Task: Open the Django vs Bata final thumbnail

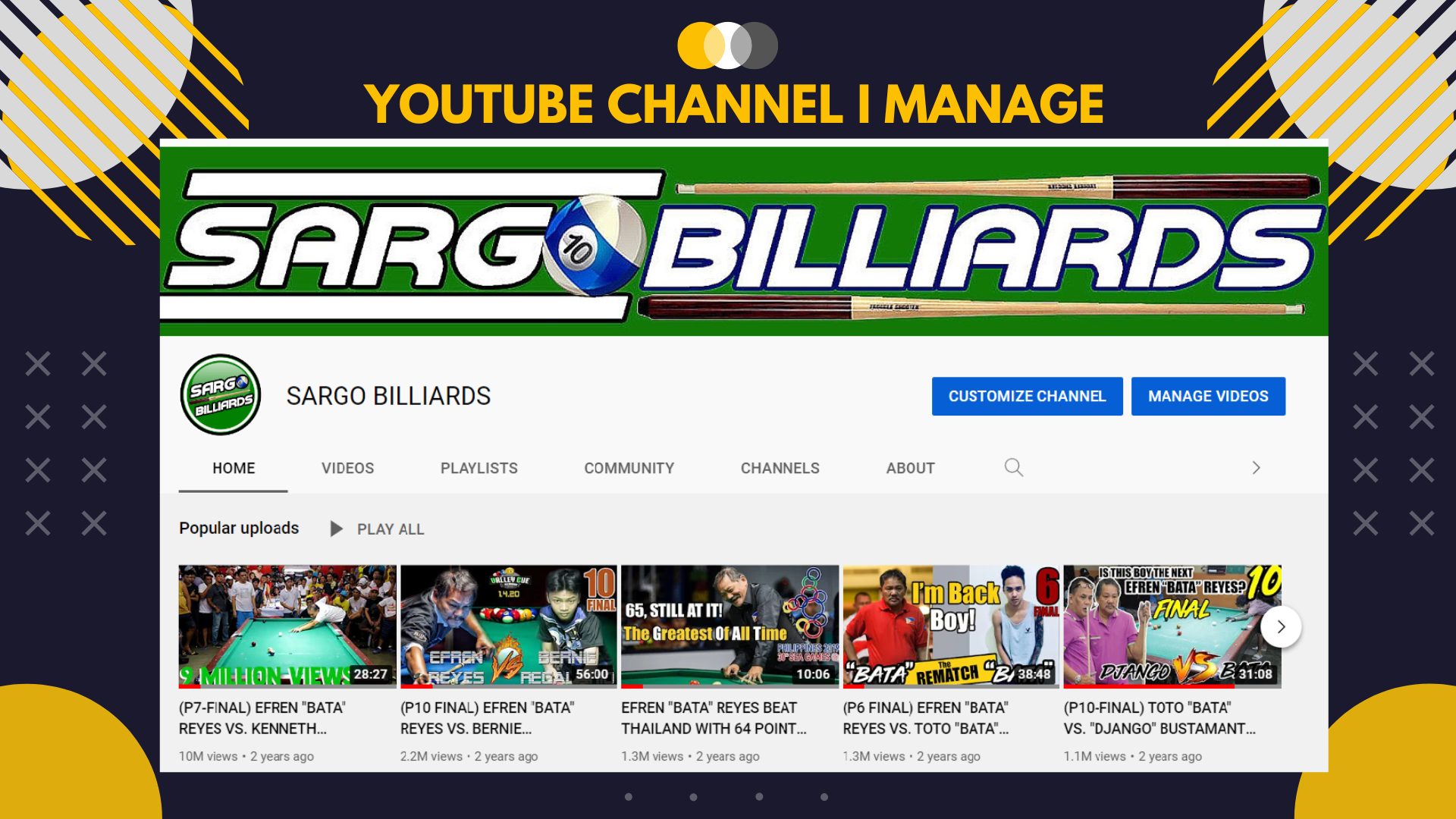Action: tap(1160, 626)
